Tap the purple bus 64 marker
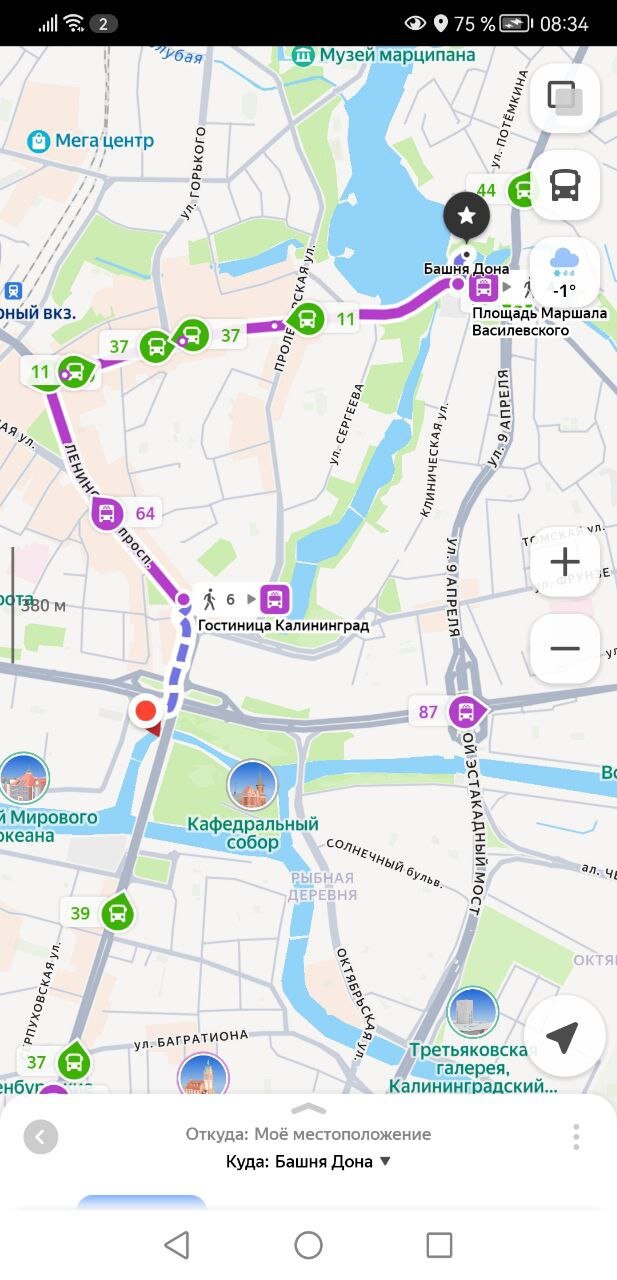The width and height of the screenshot is (617, 1280). [x=107, y=515]
